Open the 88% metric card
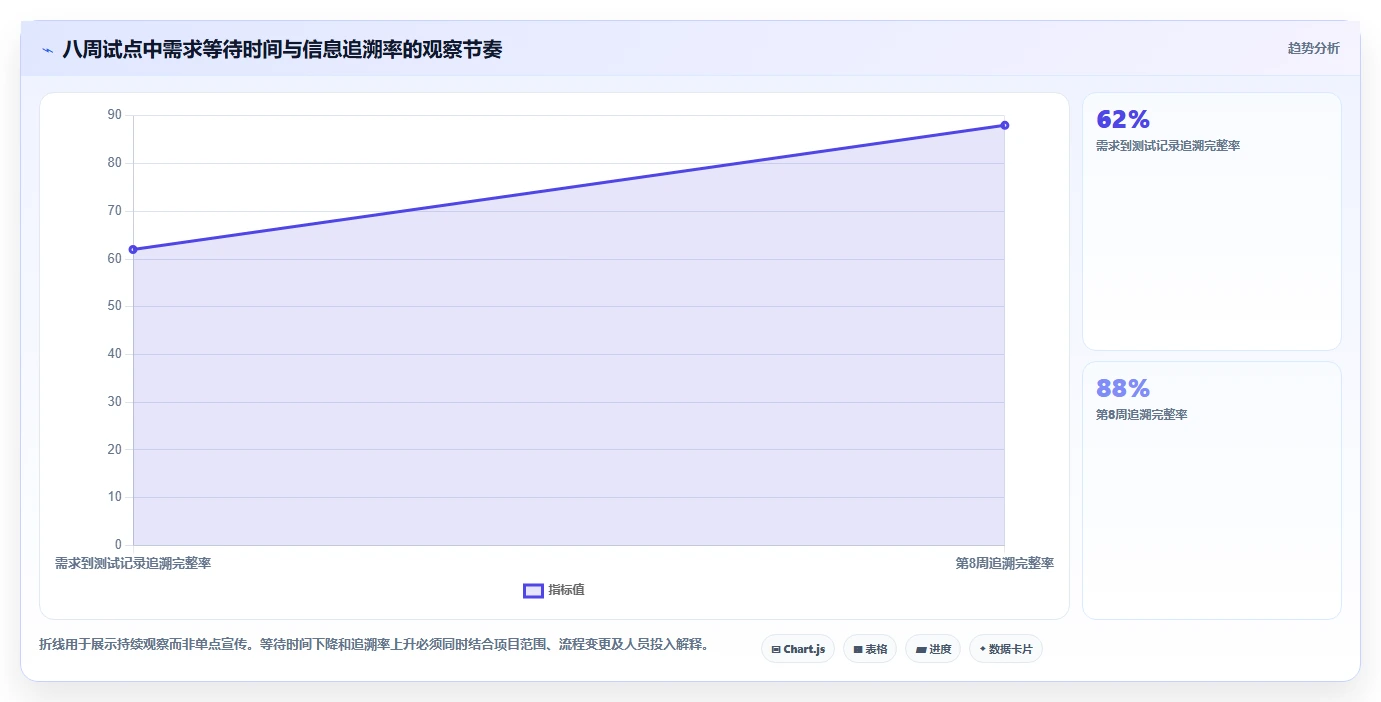Viewport: 1381px width, 702px height. click(1211, 490)
